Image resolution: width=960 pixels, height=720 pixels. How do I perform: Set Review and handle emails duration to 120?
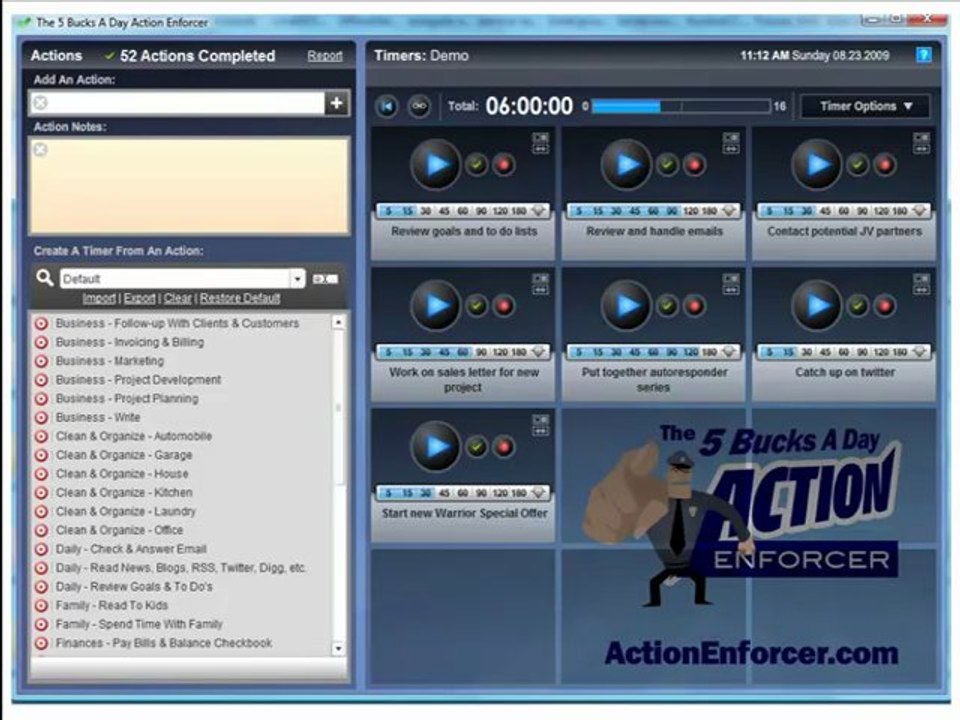tap(691, 211)
